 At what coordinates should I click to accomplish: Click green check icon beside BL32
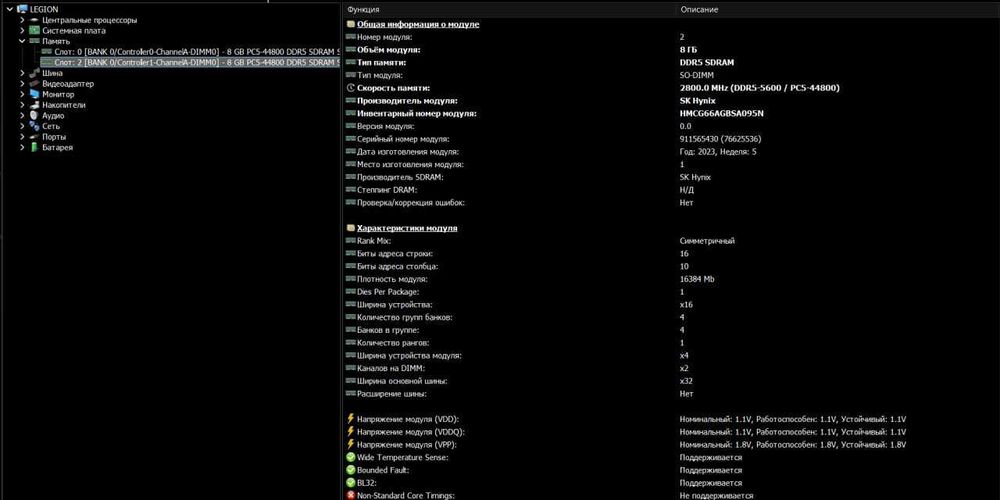pyautogui.click(x=350, y=483)
